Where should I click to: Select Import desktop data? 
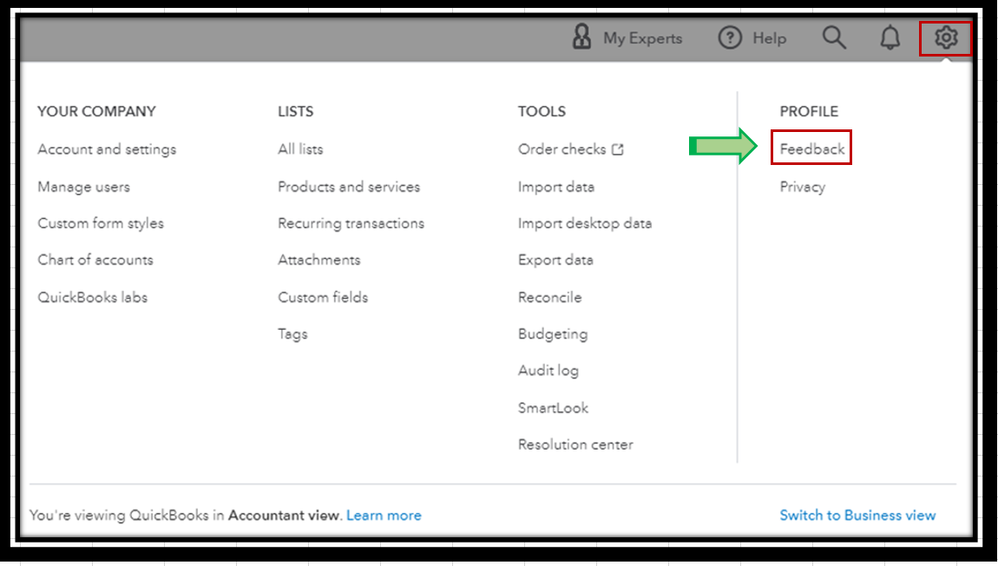coord(585,223)
